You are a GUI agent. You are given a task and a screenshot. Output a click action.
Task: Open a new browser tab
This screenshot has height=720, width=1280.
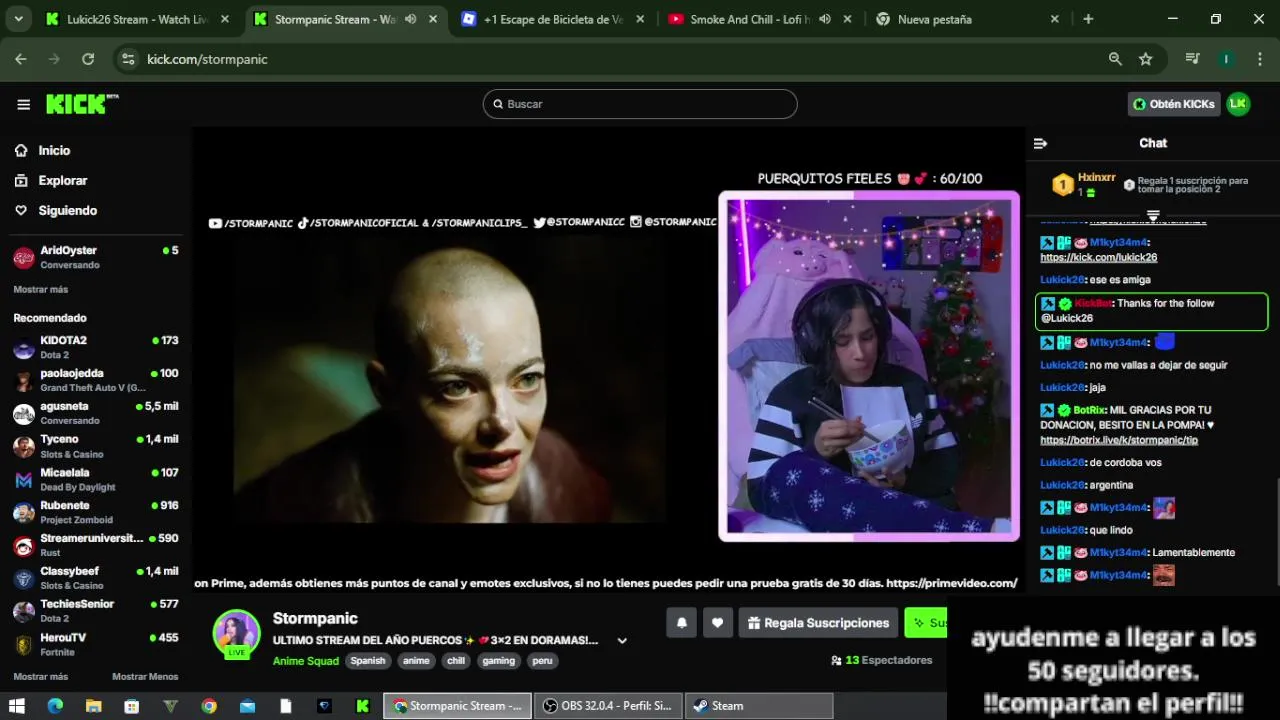(1088, 19)
